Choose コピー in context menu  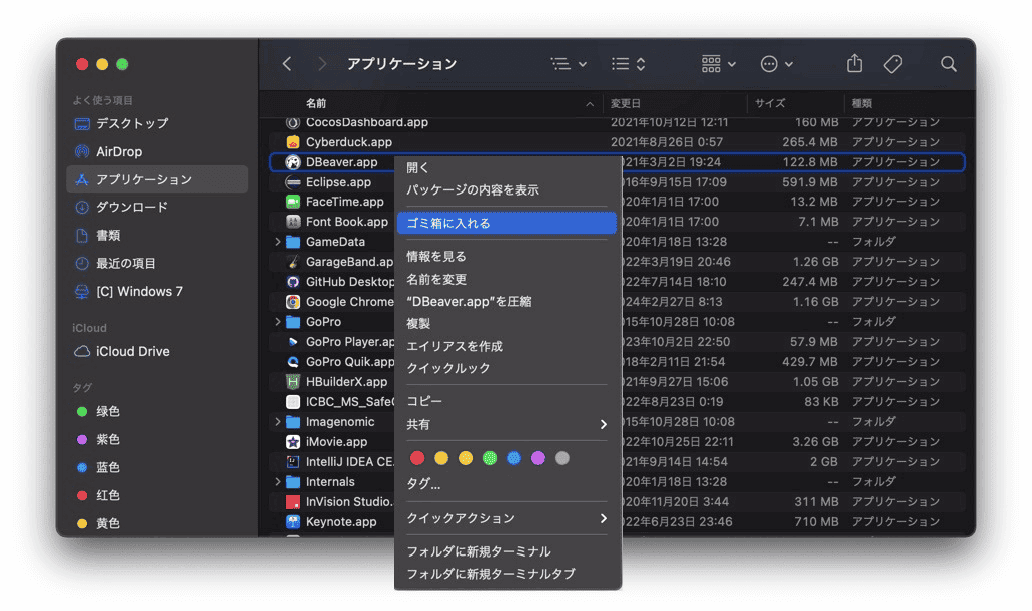click(507, 401)
